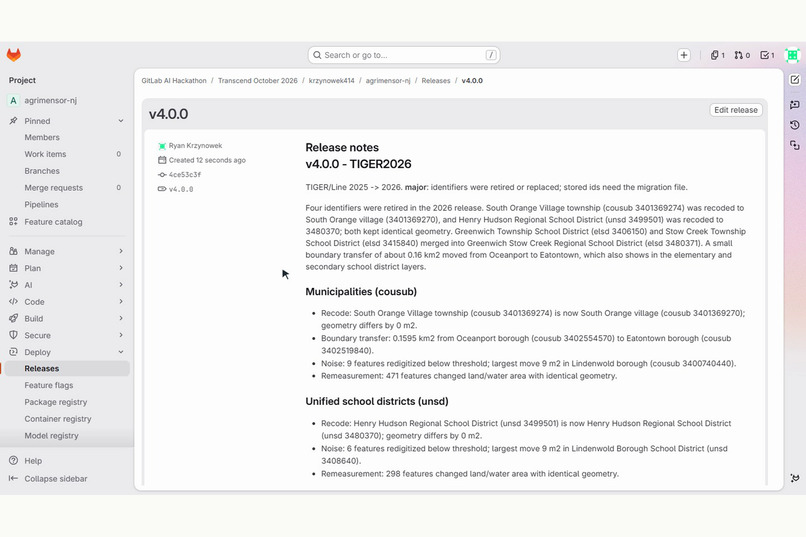Screen dimensions: 806x537
Task: Expand the Code section chevron
Action: (x=121, y=302)
